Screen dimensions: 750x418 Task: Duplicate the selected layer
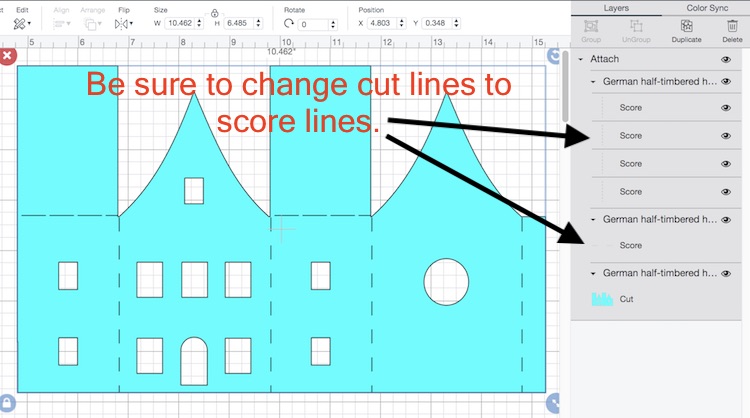686,26
